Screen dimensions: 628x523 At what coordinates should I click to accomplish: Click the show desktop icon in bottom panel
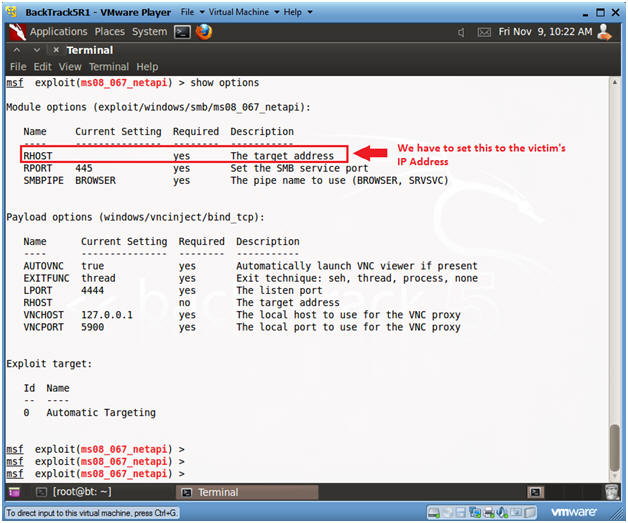click(x=14, y=492)
